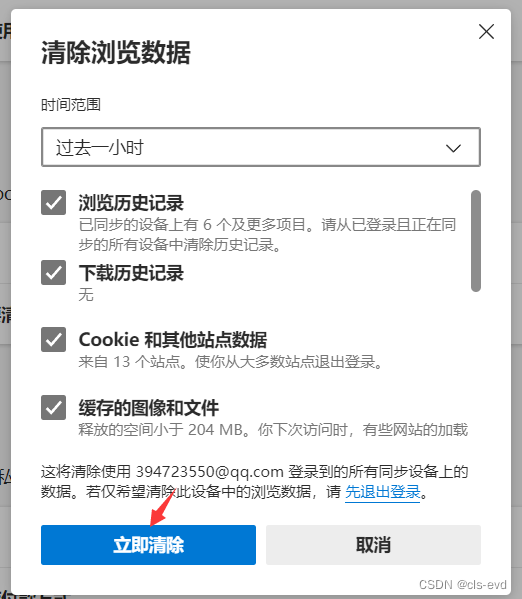Viewport: 522px width, 599px height.
Task: Click the 来自 13 个站点 description text
Action: point(230,361)
